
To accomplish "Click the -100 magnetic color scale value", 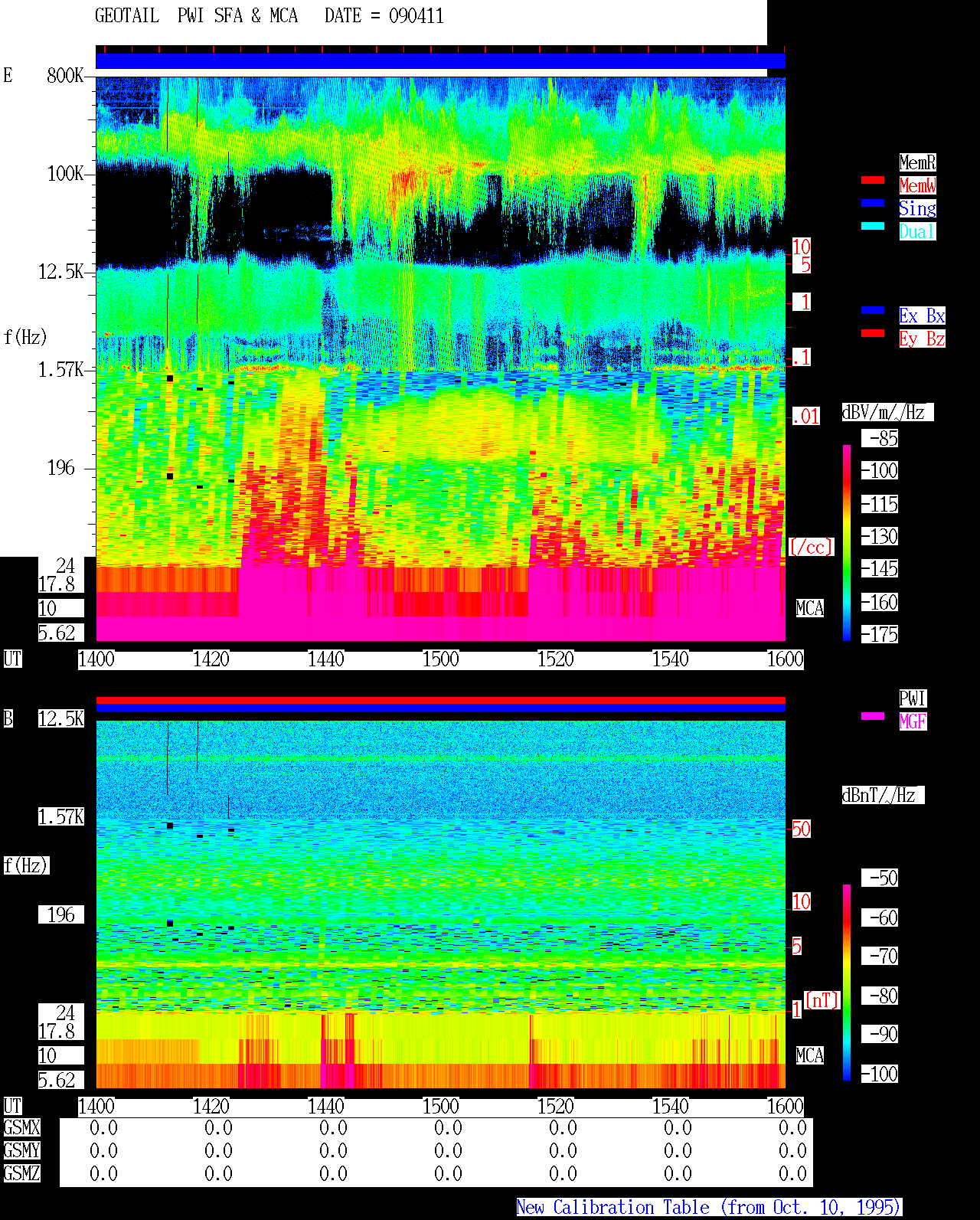I will [880, 1074].
